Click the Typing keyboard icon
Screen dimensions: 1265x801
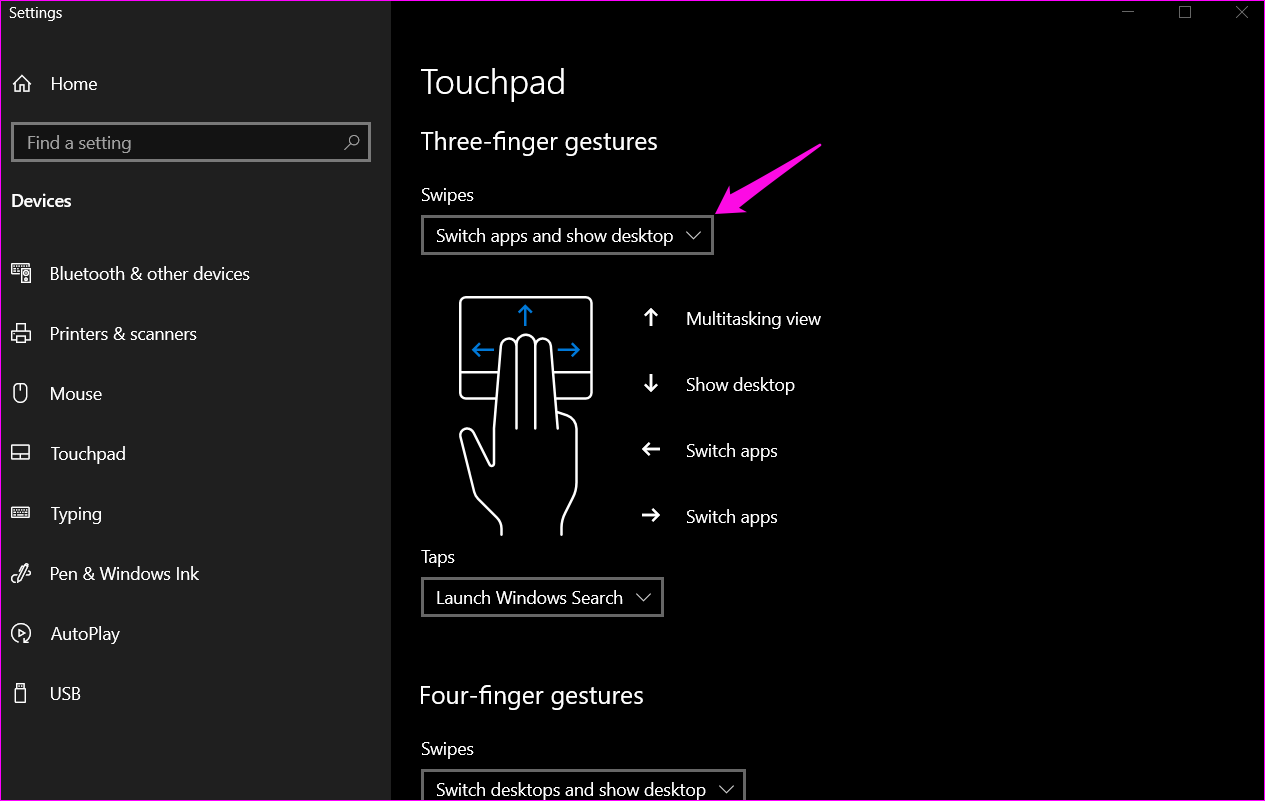click(21, 513)
